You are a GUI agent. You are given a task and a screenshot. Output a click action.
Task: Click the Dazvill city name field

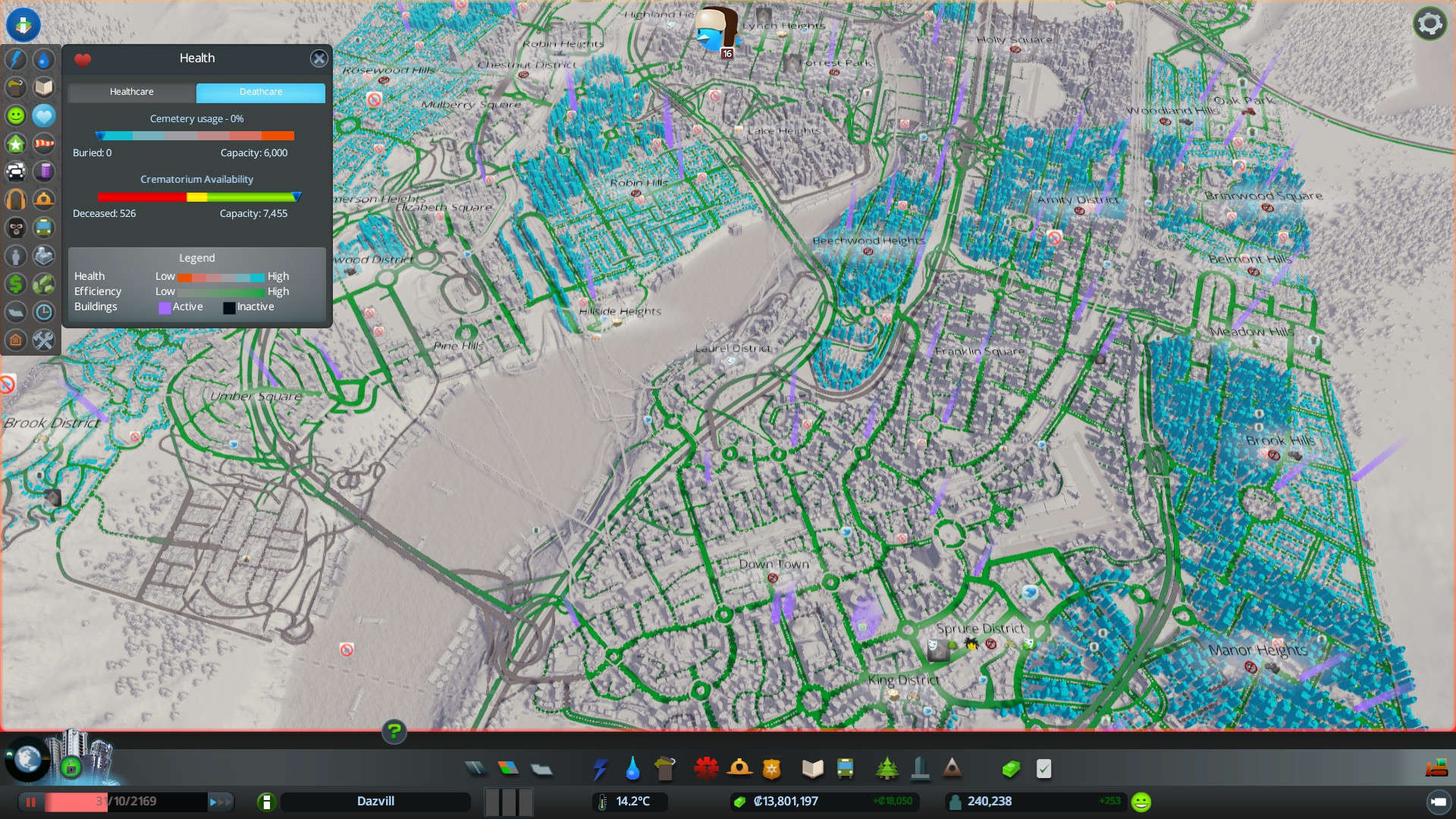point(375,802)
